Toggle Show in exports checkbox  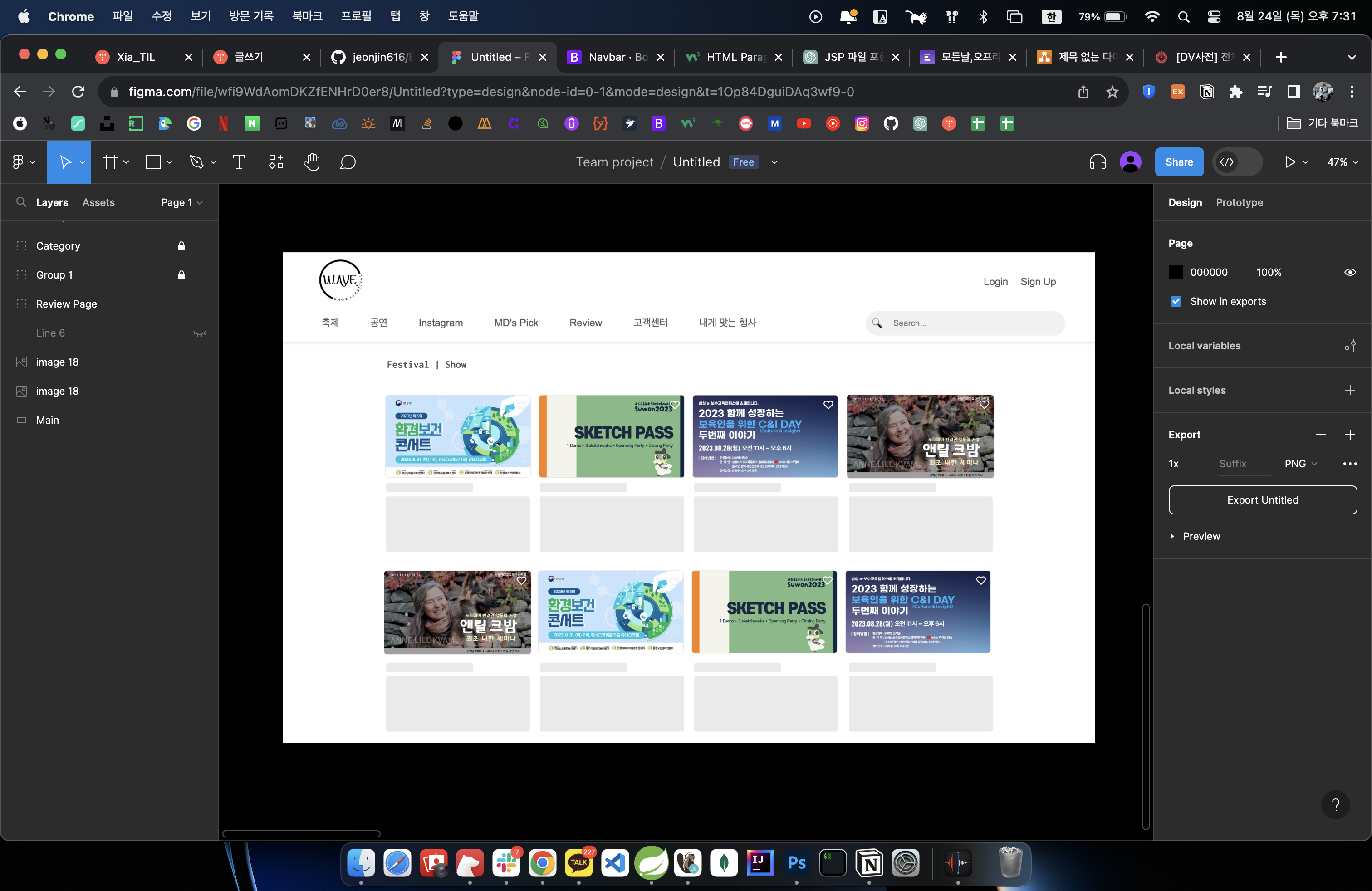tap(1176, 301)
